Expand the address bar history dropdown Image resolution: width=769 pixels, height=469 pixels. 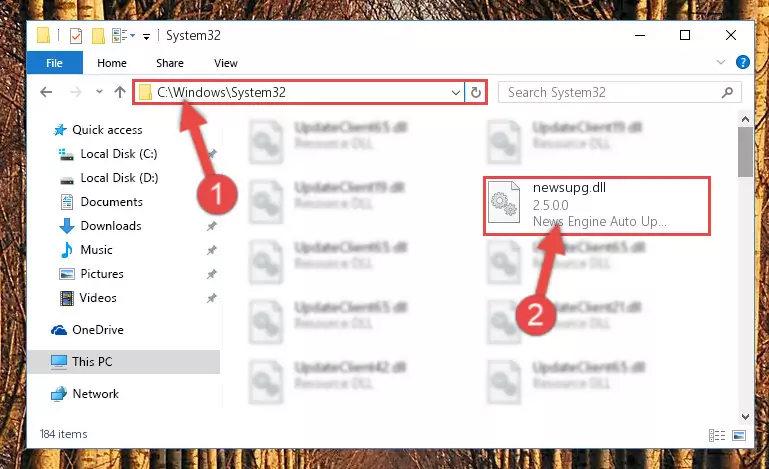tap(456, 92)
